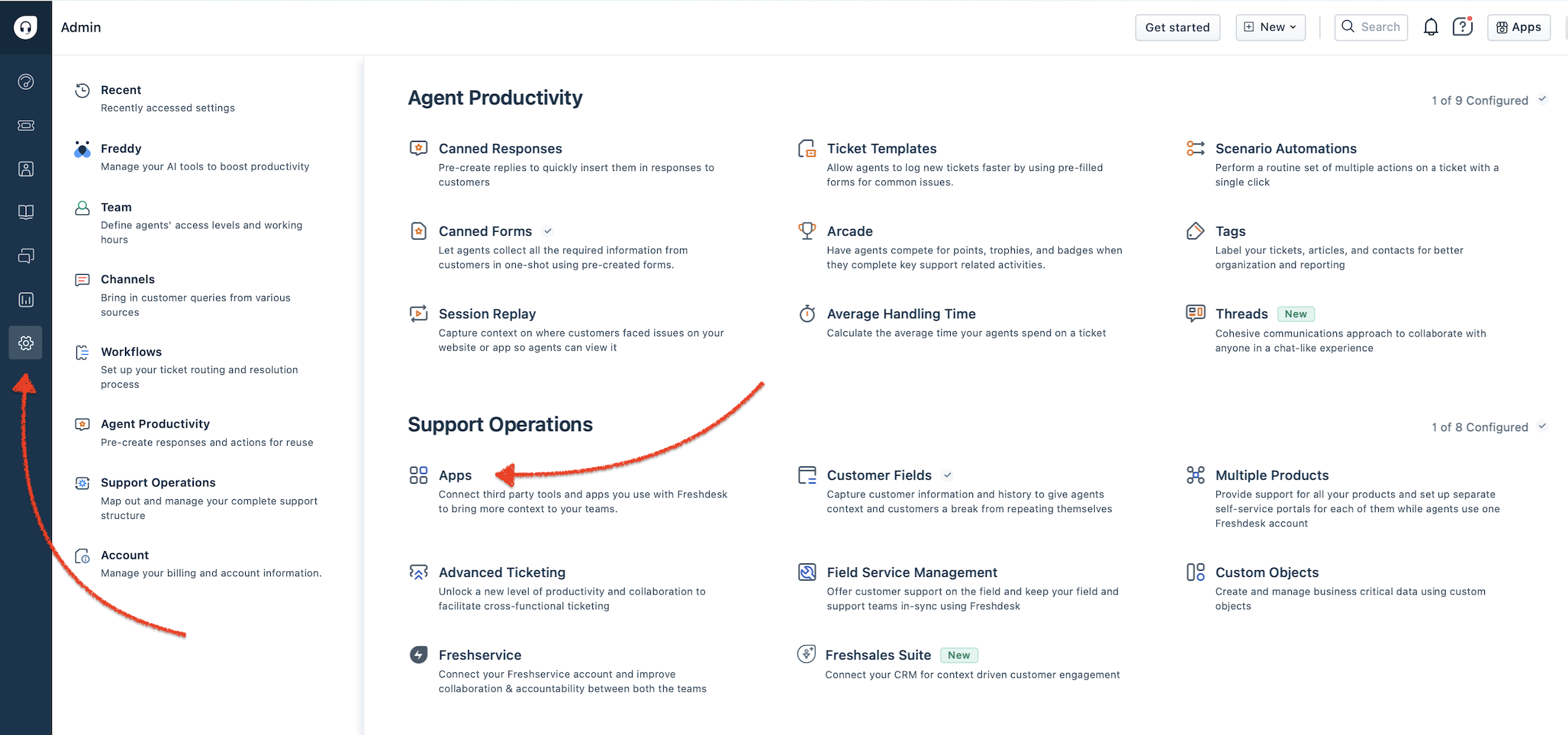Open the Solutions book icon in sidebar
The height and width of the screenshot is (735, 1568).
point(26,212)
